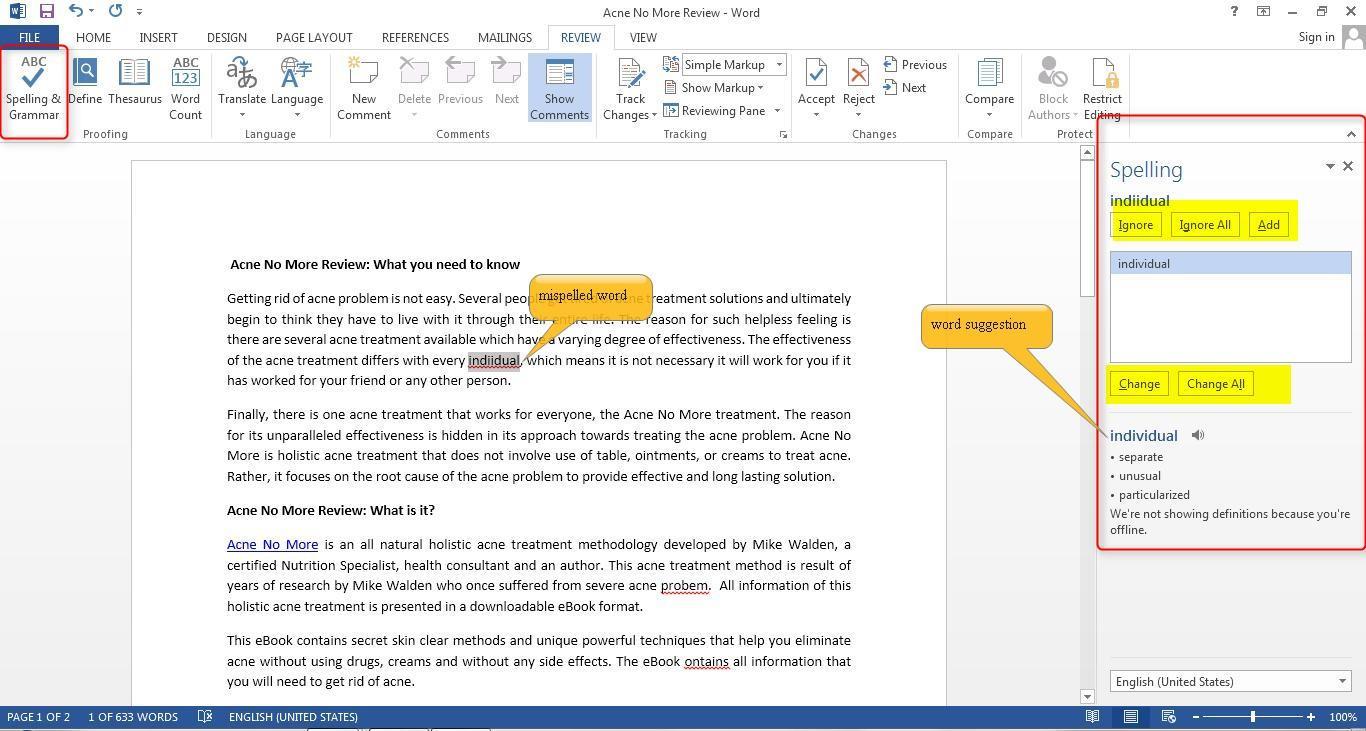This screenshot has width=1366, height=731.
Task: Click the Ignore All button
Action: pos(1204,224)
